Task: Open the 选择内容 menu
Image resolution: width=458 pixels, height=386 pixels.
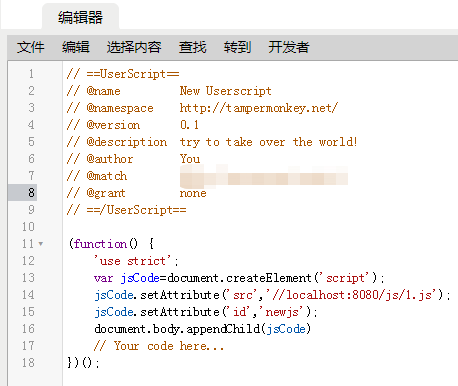Action: (134, 47)
